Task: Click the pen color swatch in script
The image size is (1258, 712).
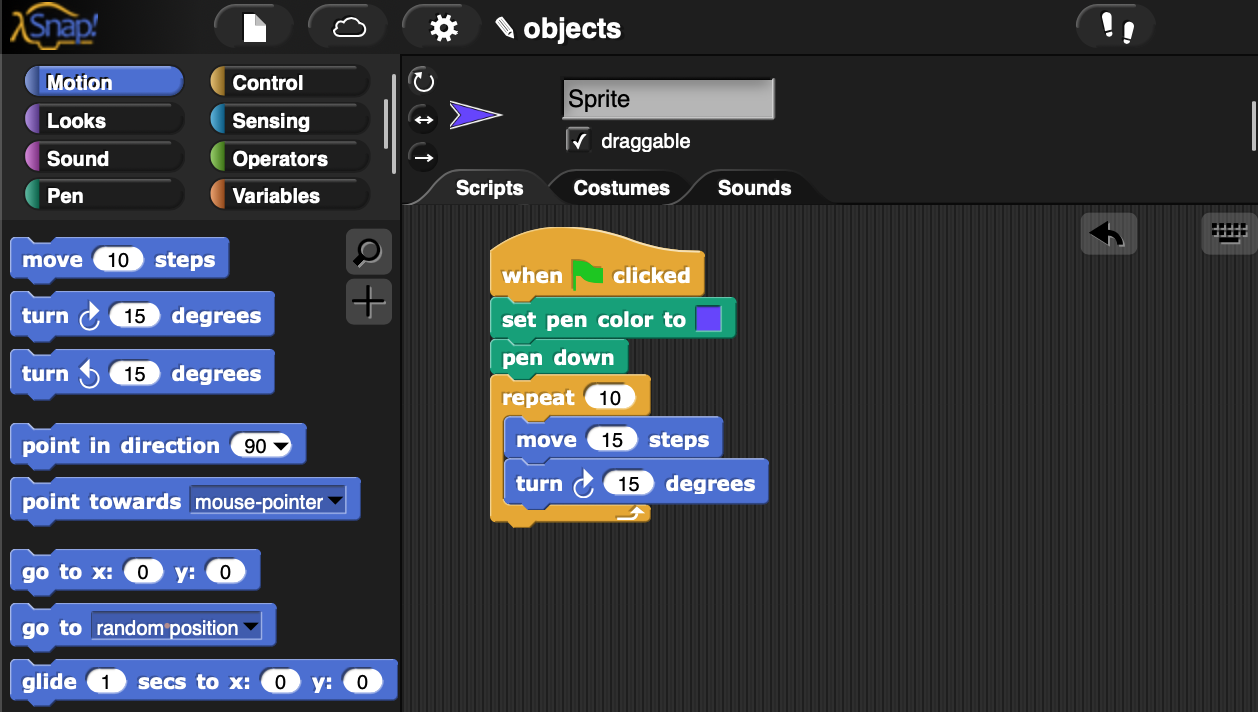Action: [x=708, y=320]
